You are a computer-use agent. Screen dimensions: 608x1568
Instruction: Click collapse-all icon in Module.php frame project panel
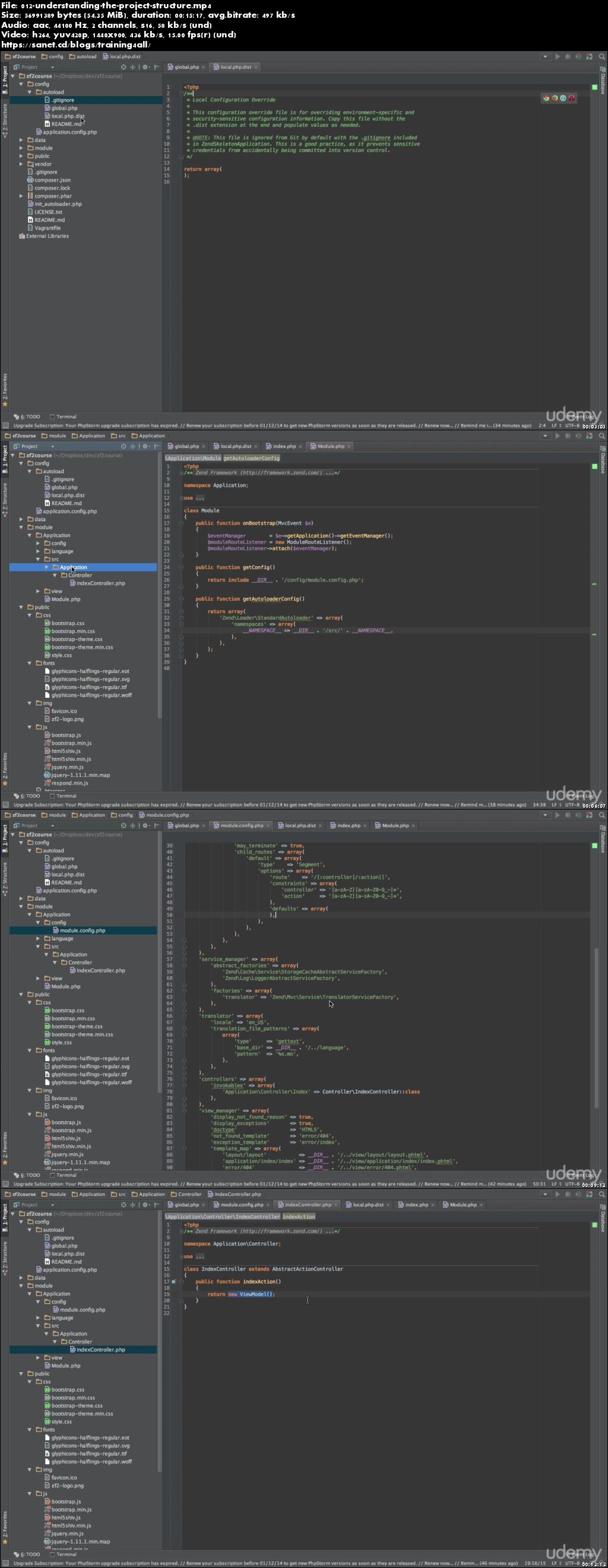click(x=133, y=446)
